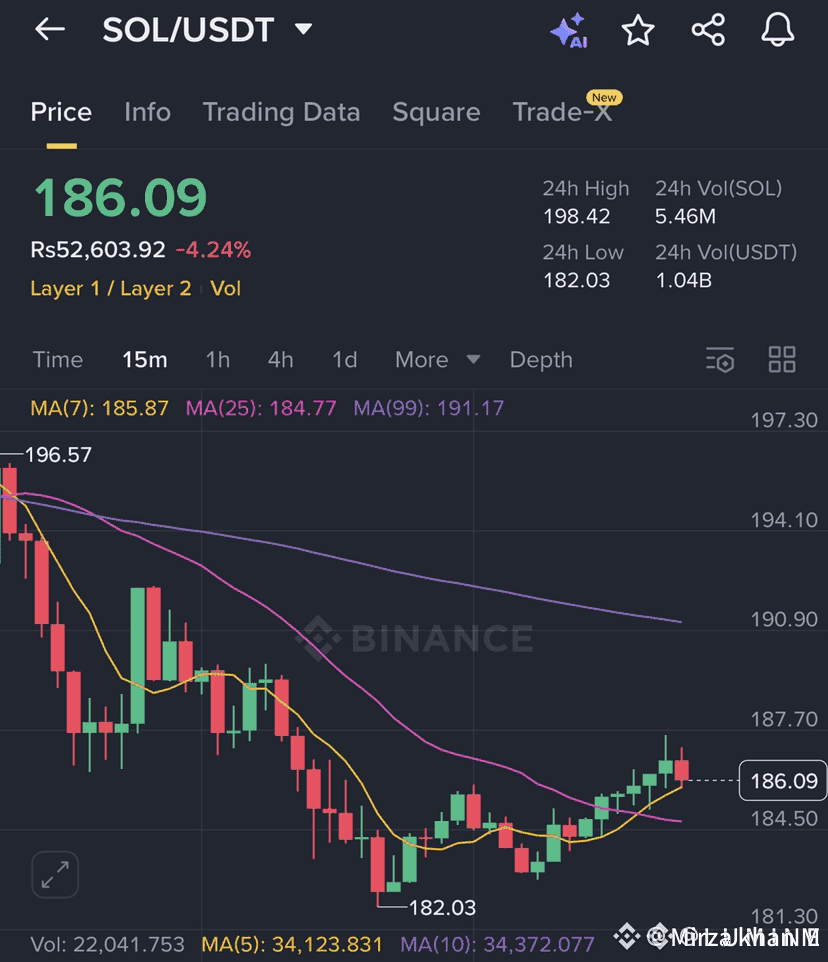Open the chart layout grid icon
The width and height of the screenshot is (828, 962).
pyautogui.click(x=782, y=360)
